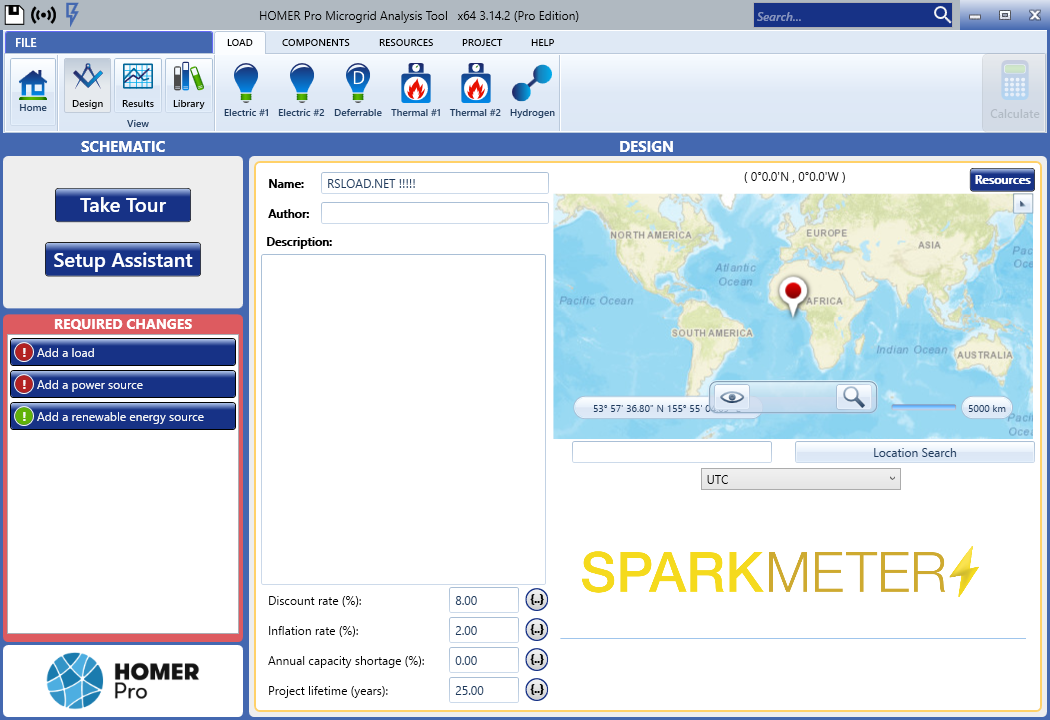
Task: Click the arrow icon in the map's top-right corner
Action: coord(1023,204)
